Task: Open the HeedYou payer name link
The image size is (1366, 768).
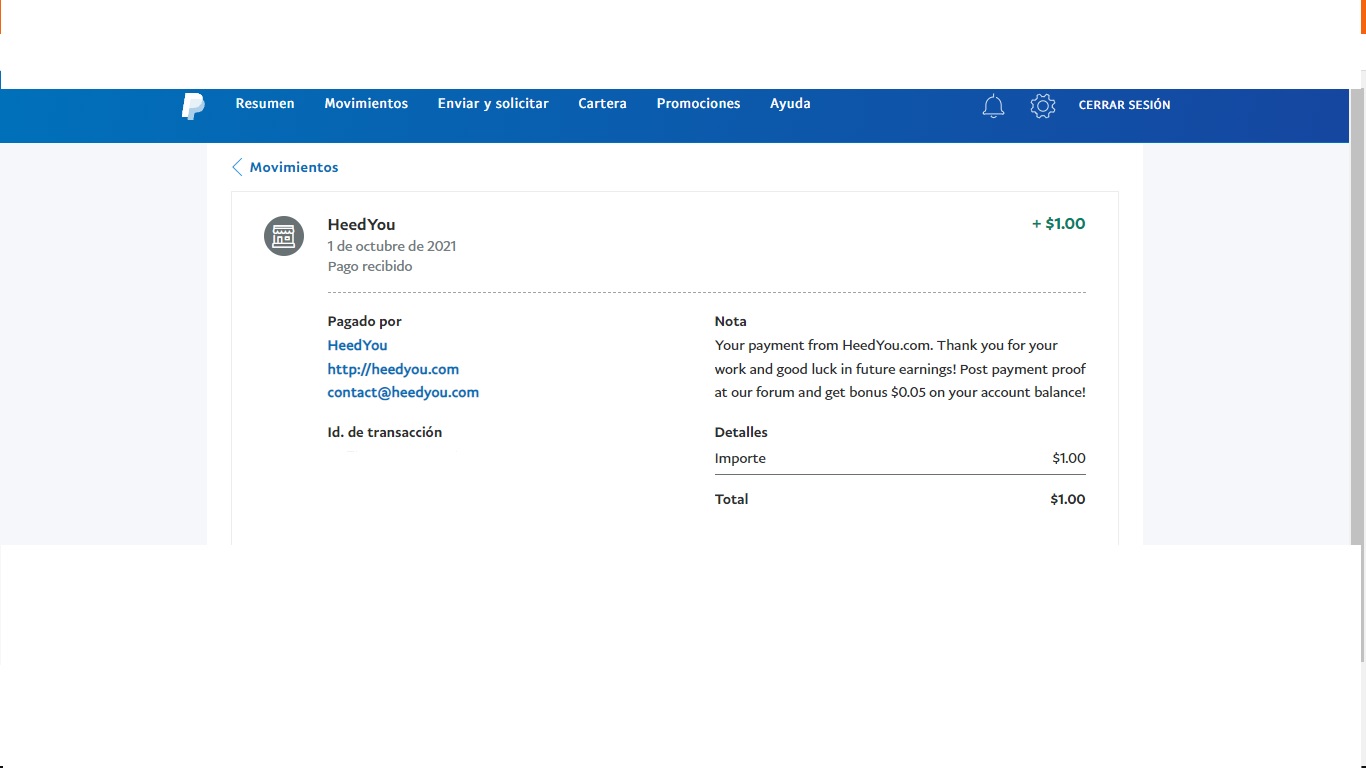Action: pyautogui.click(x=357, y=345)
